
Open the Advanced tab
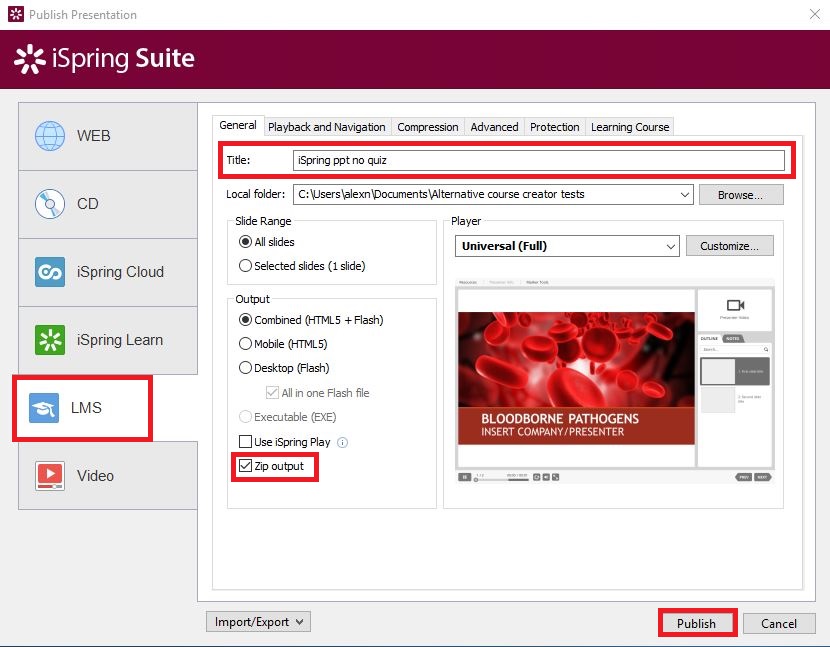[494, 127]
